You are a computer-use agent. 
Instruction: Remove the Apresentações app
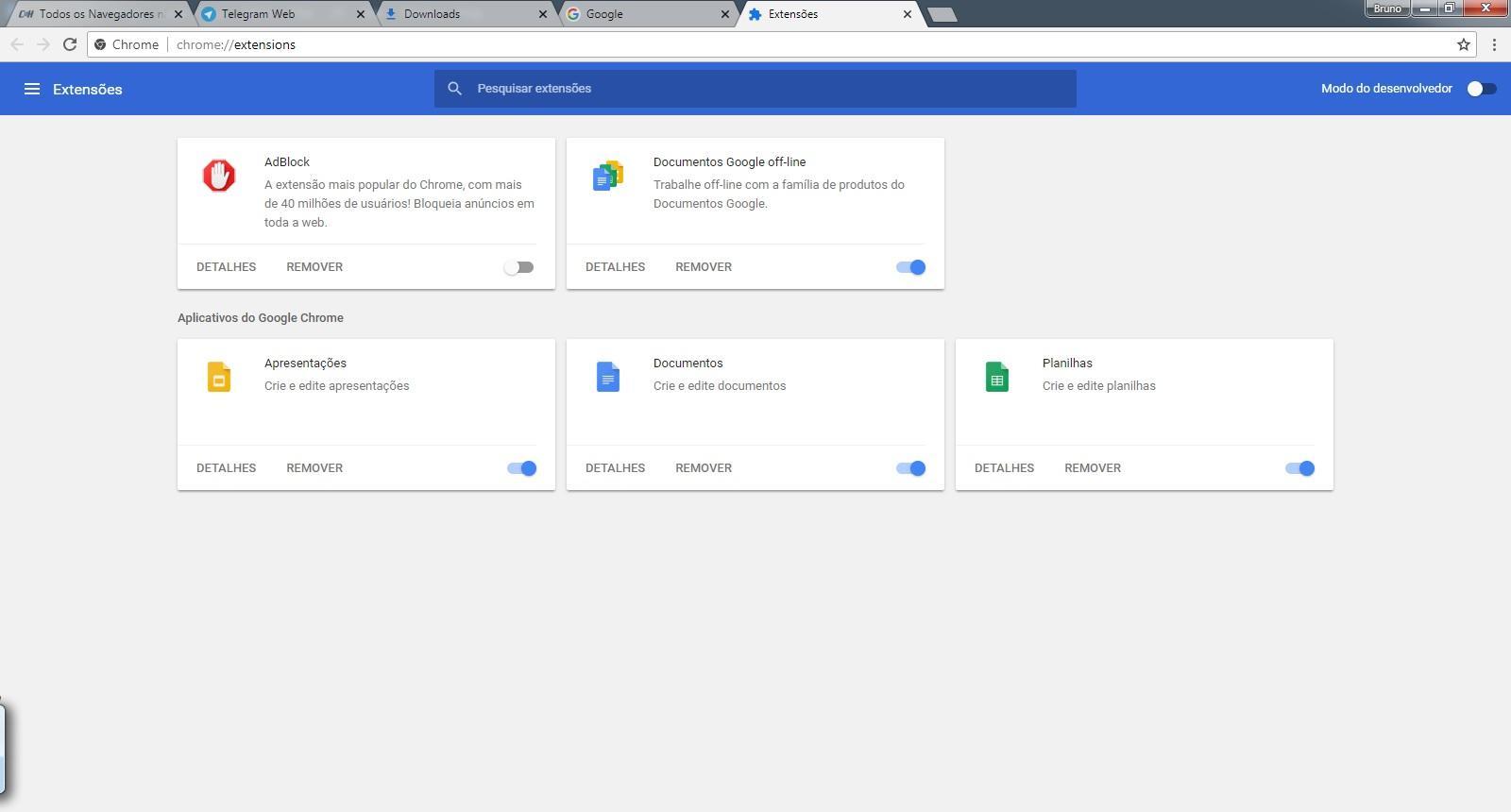click(x=314, y=468)
